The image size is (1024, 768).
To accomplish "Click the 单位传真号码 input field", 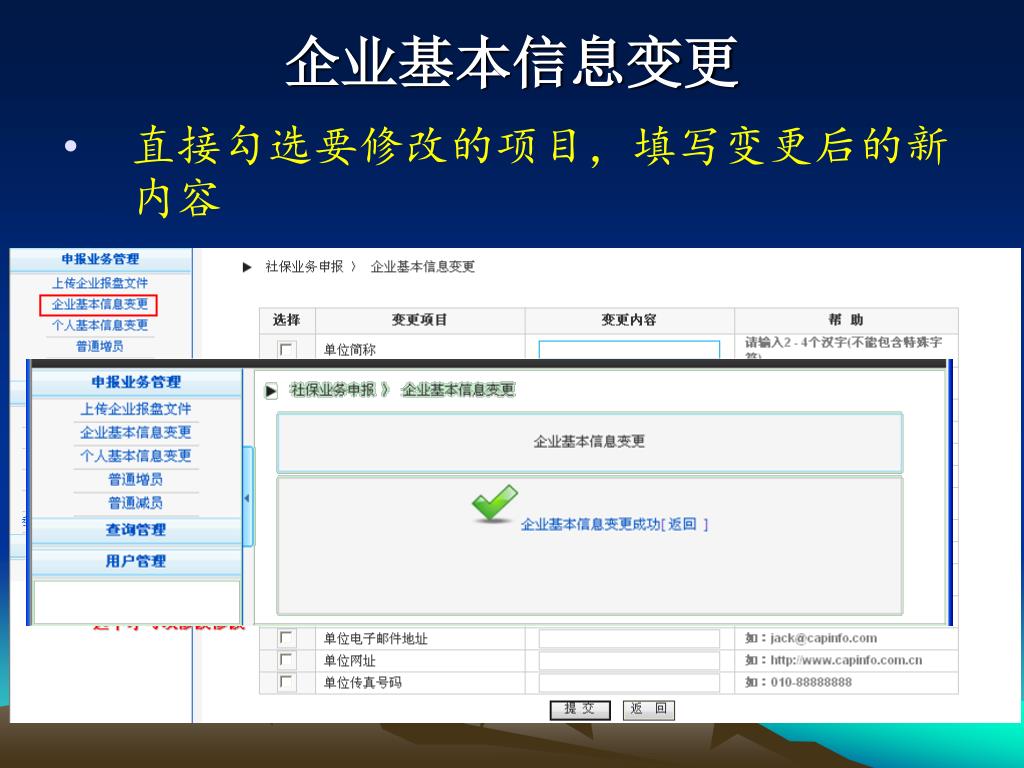I will point(629,682).
